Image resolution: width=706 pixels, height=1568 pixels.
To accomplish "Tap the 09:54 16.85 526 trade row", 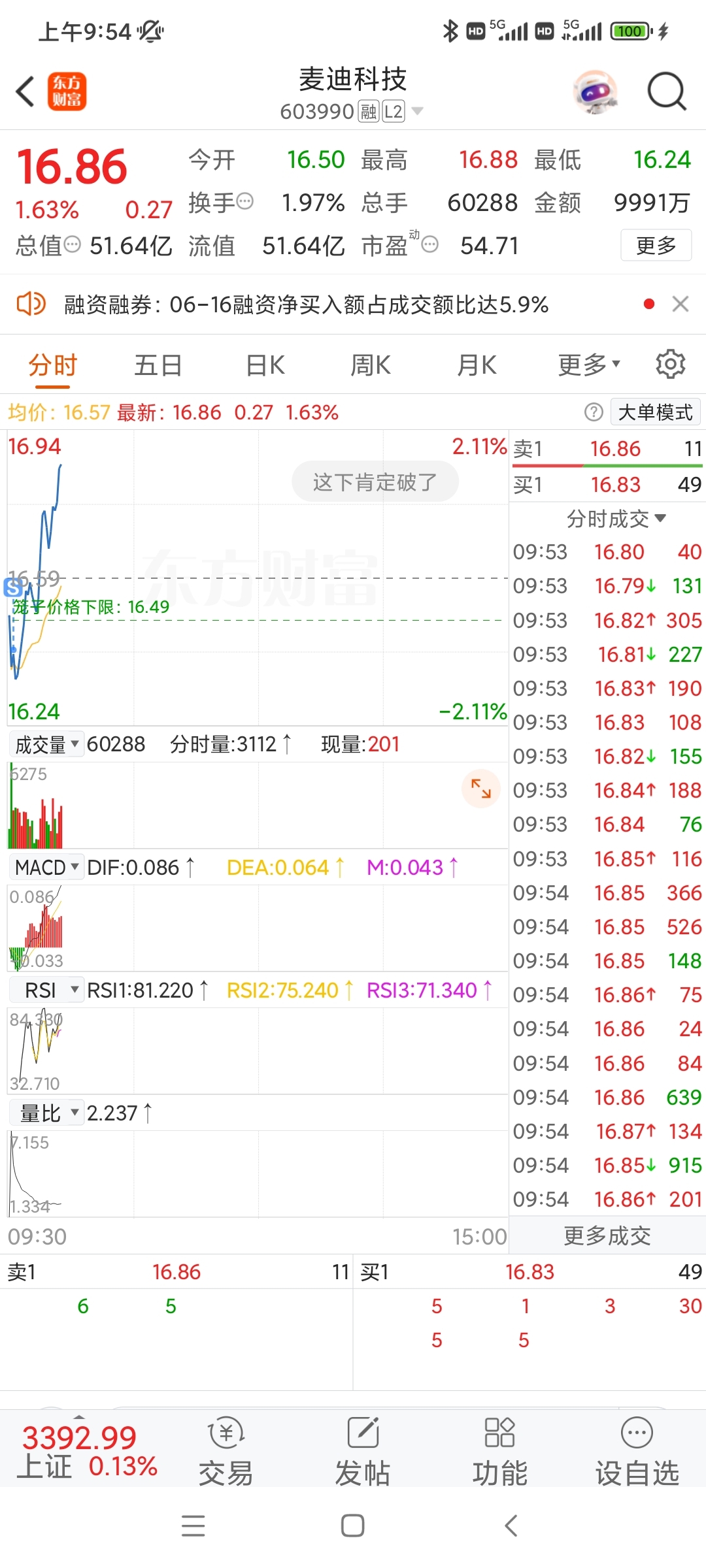I will click(x=607, y=927).
